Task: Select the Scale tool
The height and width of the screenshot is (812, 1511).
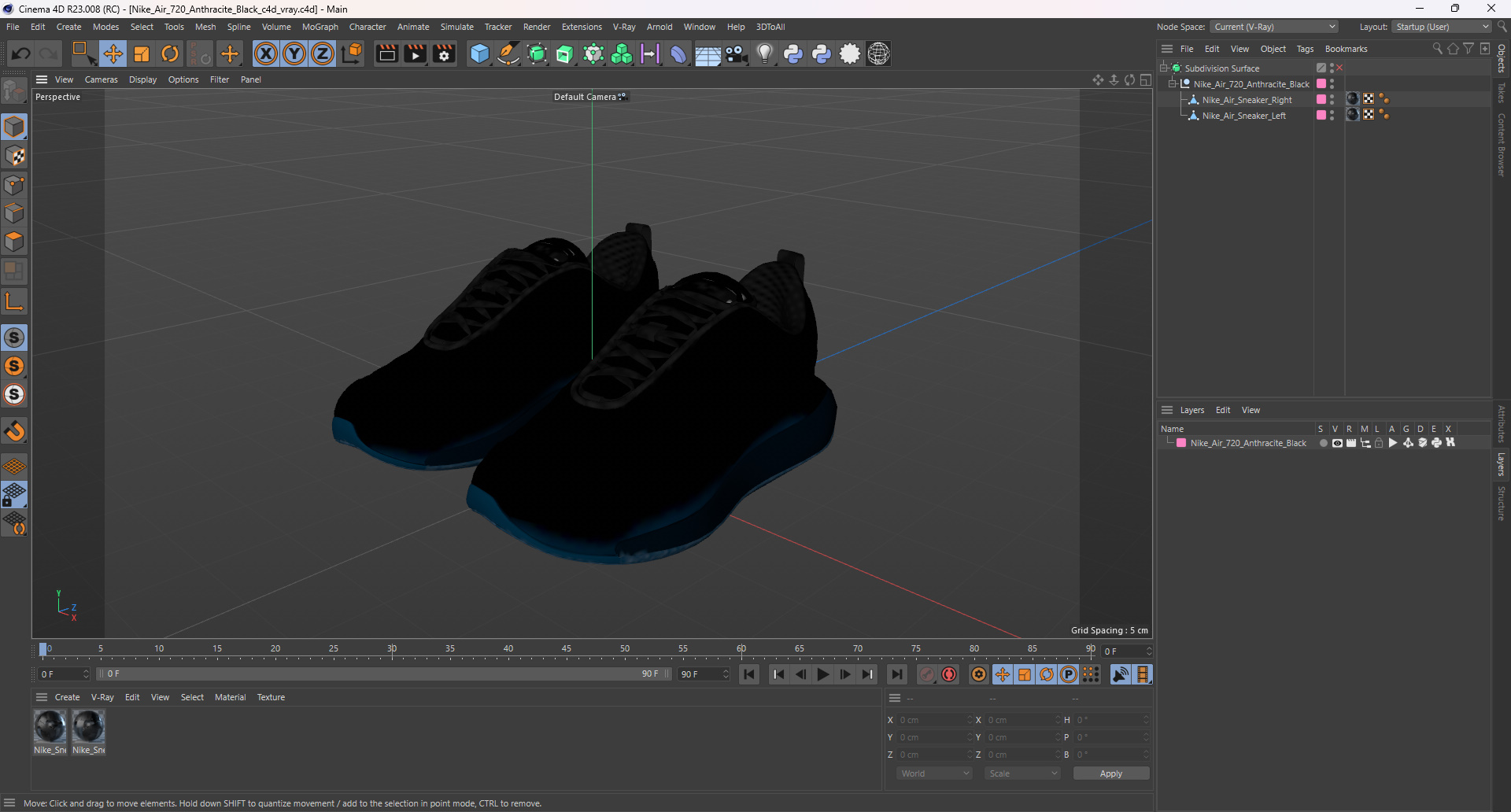Action: [142, 54]
